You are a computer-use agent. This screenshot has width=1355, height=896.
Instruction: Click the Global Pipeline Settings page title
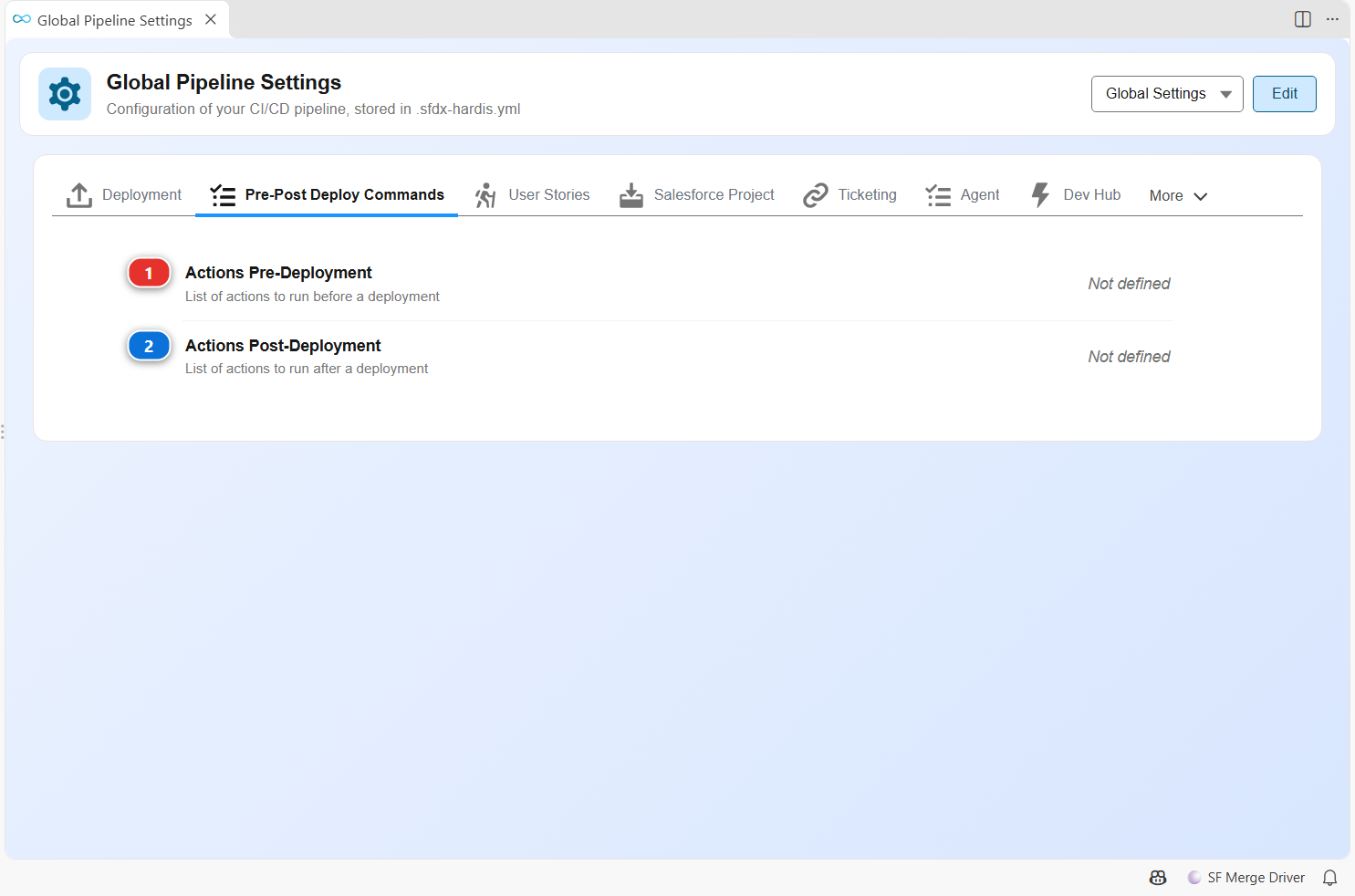[x=224, y=82]
